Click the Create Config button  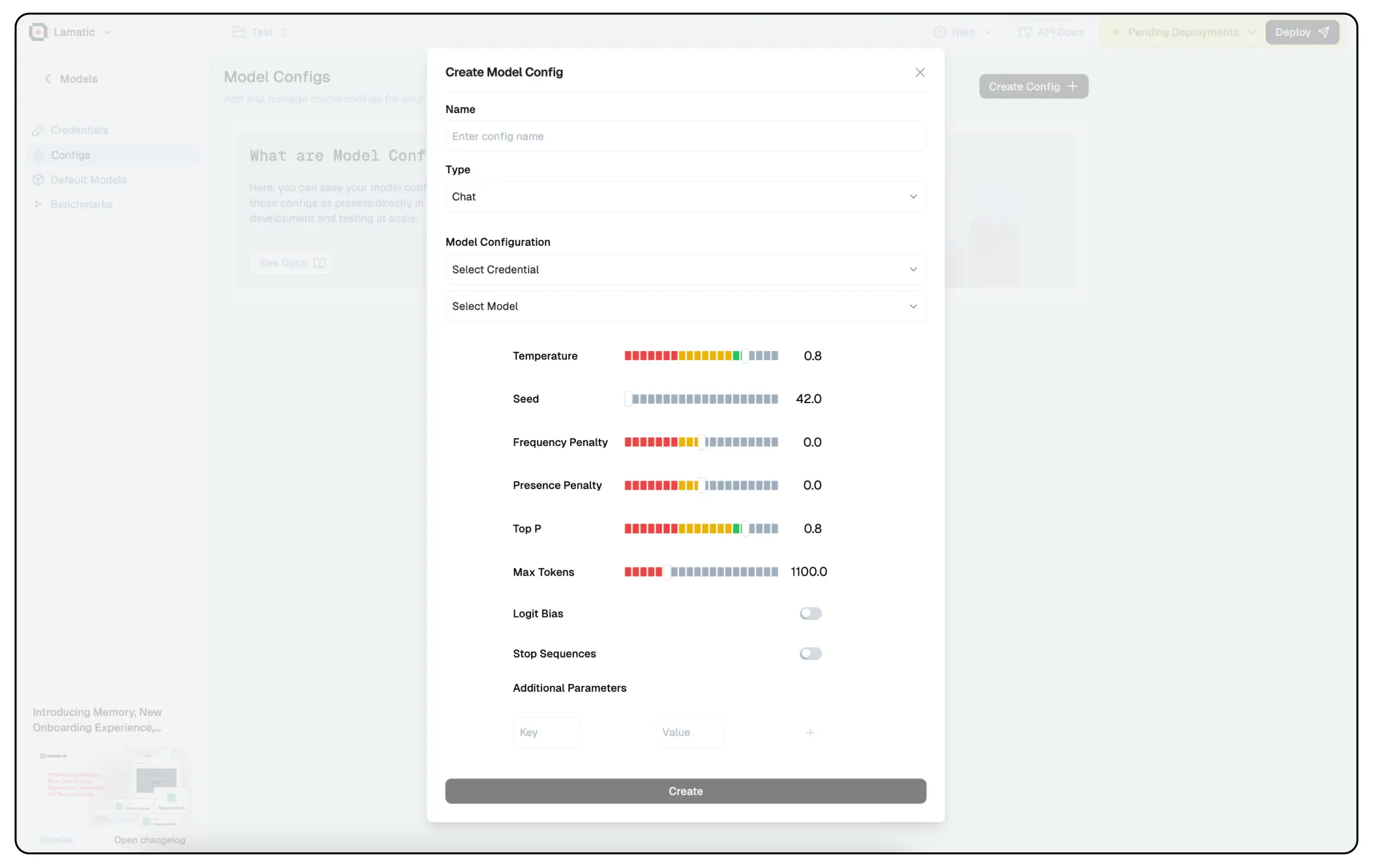pyautogui.click(x=1033, y=86)
